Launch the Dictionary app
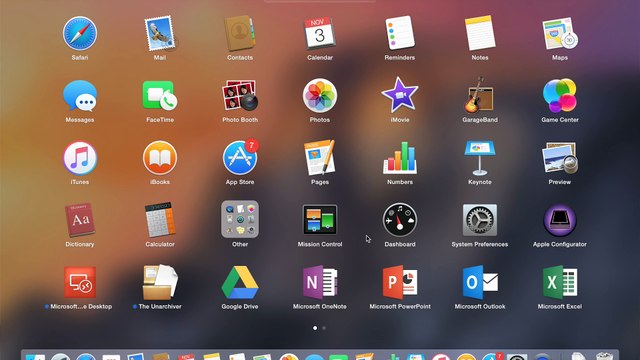This screenshot has width=640, height=360. 80,220
